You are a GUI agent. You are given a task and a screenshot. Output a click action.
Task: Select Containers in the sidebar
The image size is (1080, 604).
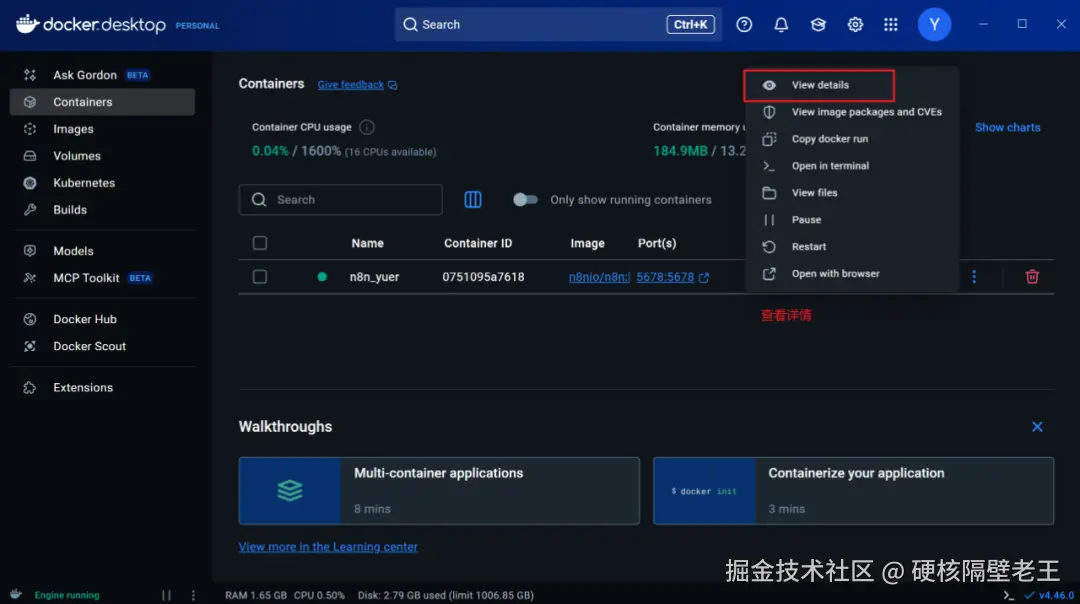pyautogui.click(x=102, y=102)
